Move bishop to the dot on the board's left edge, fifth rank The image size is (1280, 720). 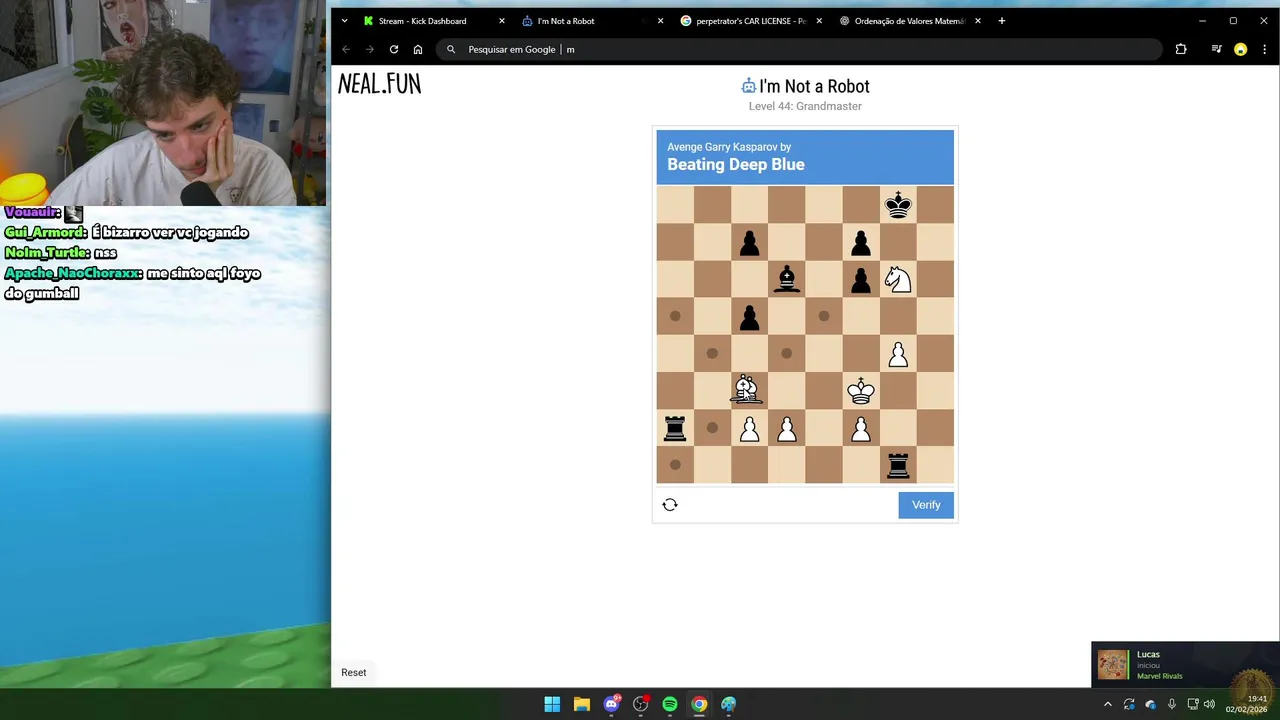point(675,316)
